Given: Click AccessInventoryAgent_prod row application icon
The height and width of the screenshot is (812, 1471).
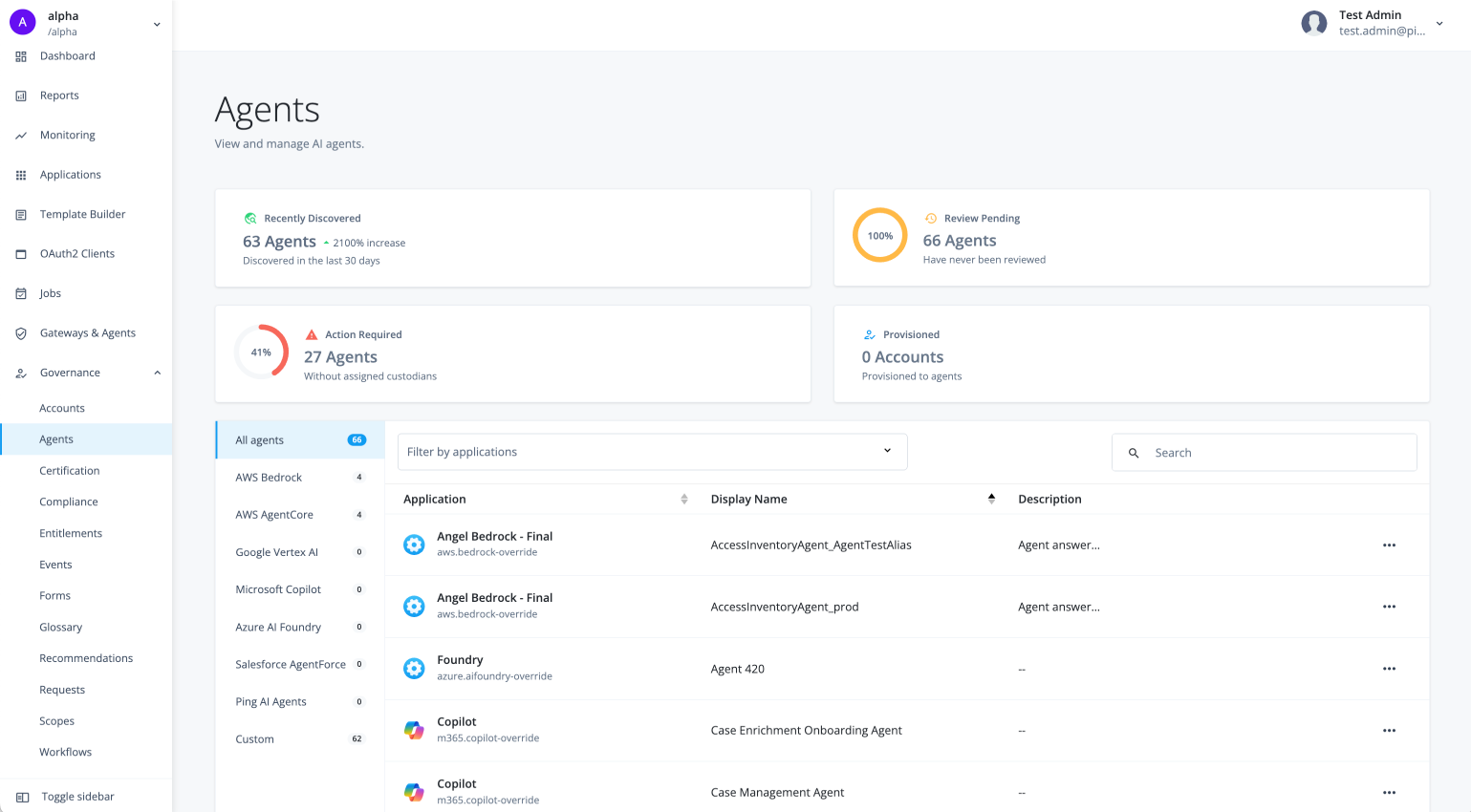Looking at the screenshot, I should pyautogui.click(x=414, y=607).
